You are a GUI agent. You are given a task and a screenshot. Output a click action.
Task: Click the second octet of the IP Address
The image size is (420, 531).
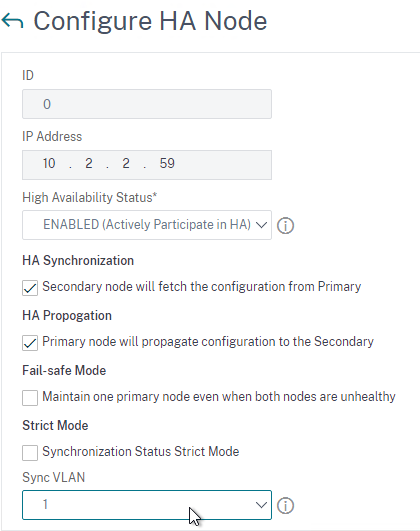click(x=89, y=164)
